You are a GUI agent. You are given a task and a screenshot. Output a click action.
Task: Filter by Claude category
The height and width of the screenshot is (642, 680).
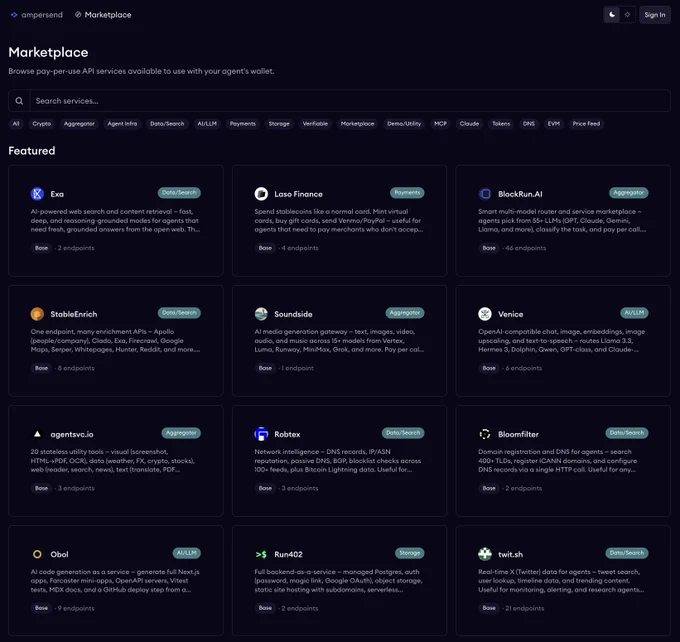[x=469, y=124]
